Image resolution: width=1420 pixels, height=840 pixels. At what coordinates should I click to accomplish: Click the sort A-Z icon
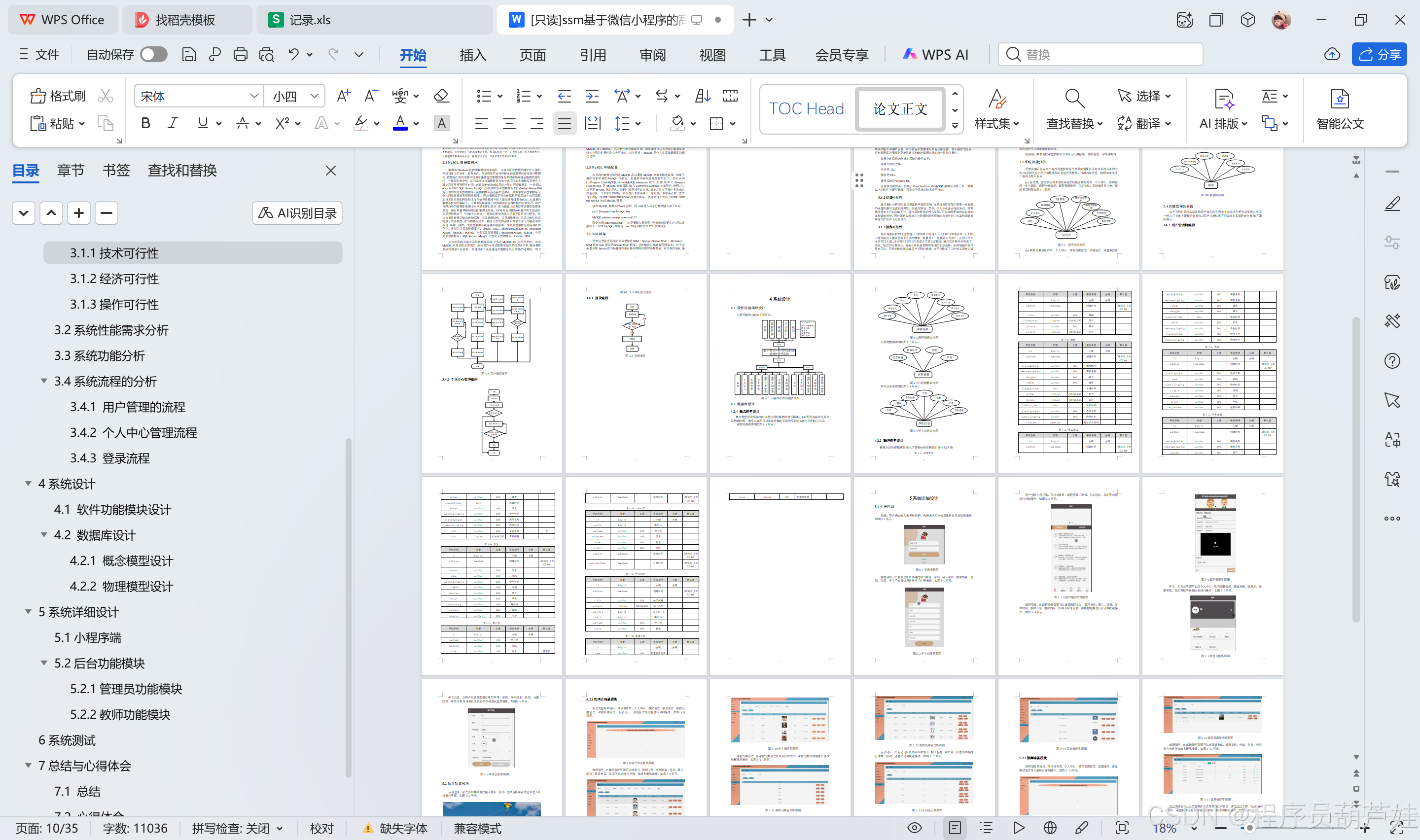(x=703, y=96)
